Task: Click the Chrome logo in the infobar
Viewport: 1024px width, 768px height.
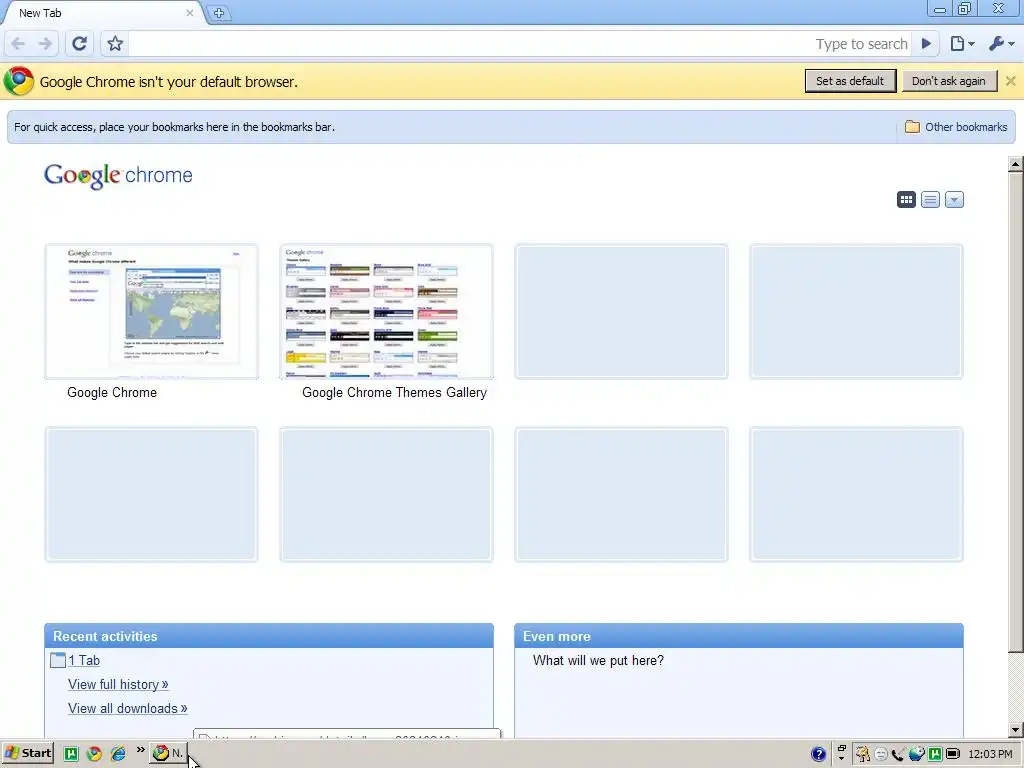Action: pos(18,82)
